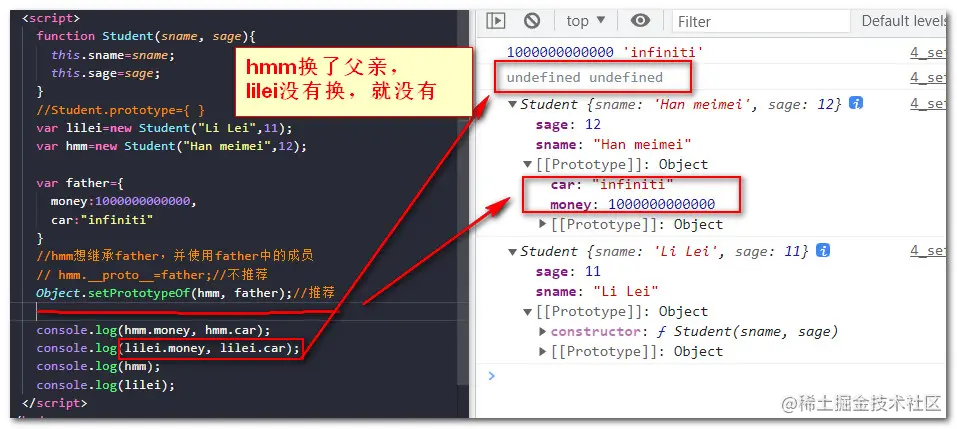The image size is (957, 429).
Task: Click the console.log(hmm); code line
Action: click(x=98, y=366)
